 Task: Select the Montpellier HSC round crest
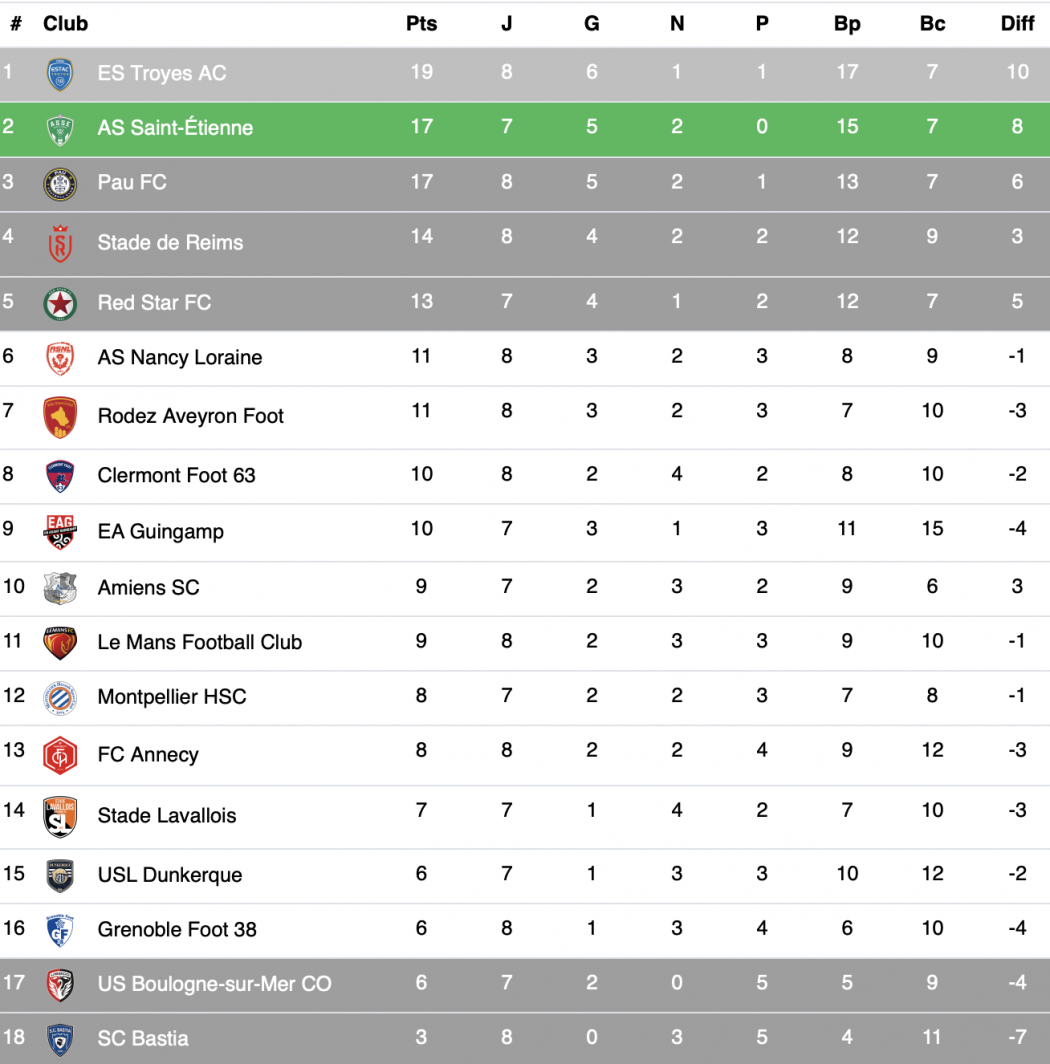60,698
